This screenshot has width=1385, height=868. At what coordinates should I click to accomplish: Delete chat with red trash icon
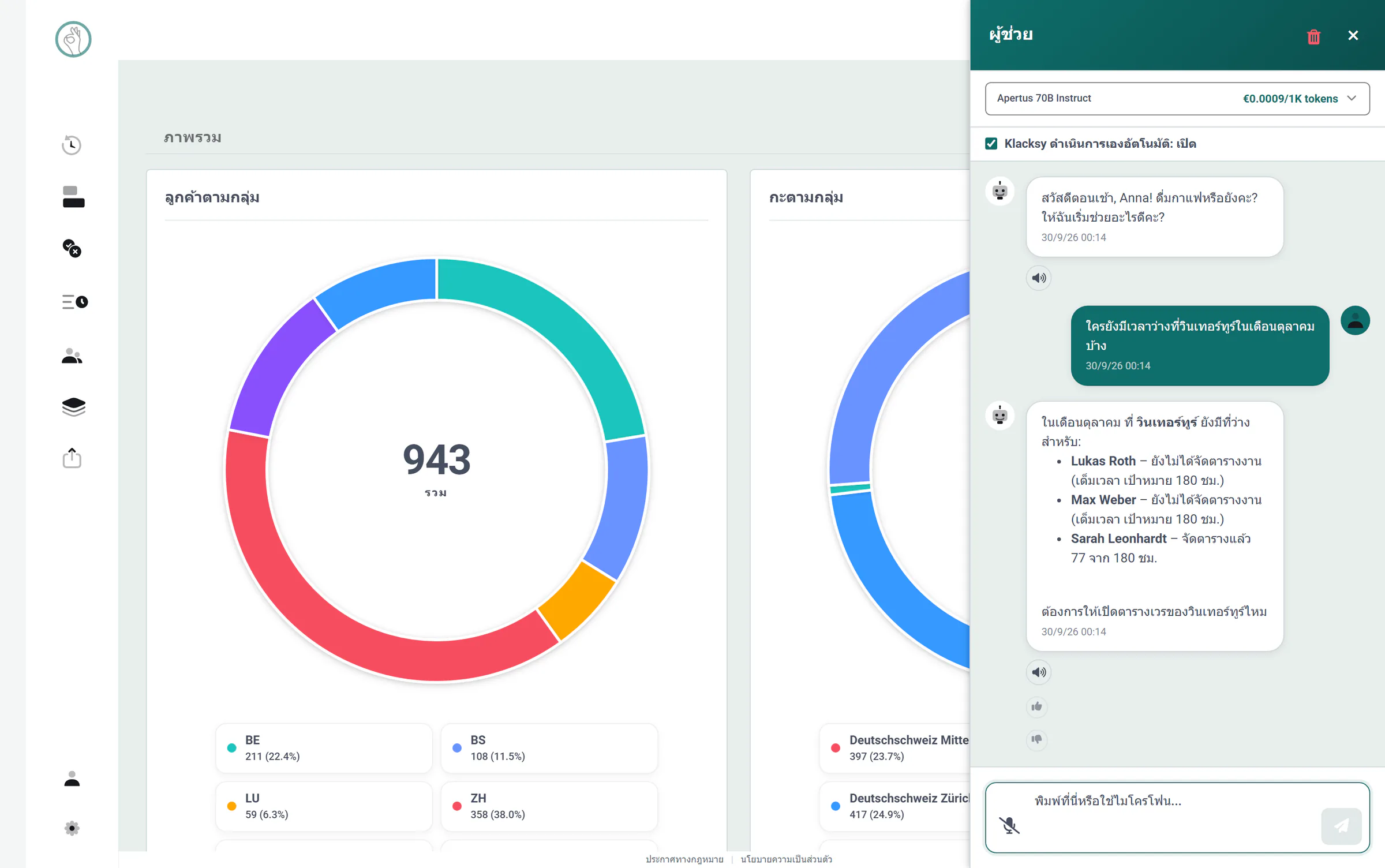click(1314, 36)
